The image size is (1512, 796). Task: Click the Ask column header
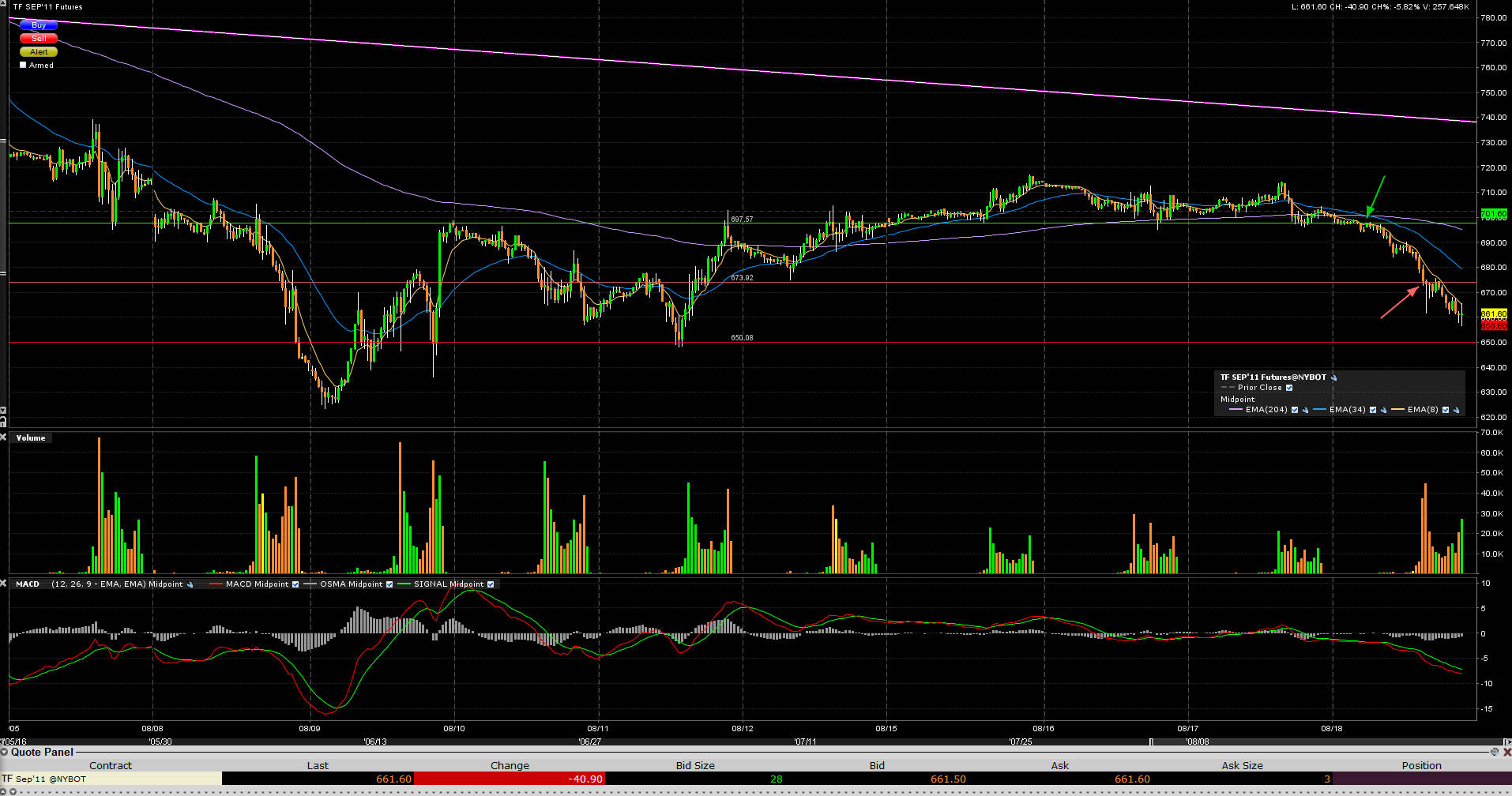[x=1060, y=765]
